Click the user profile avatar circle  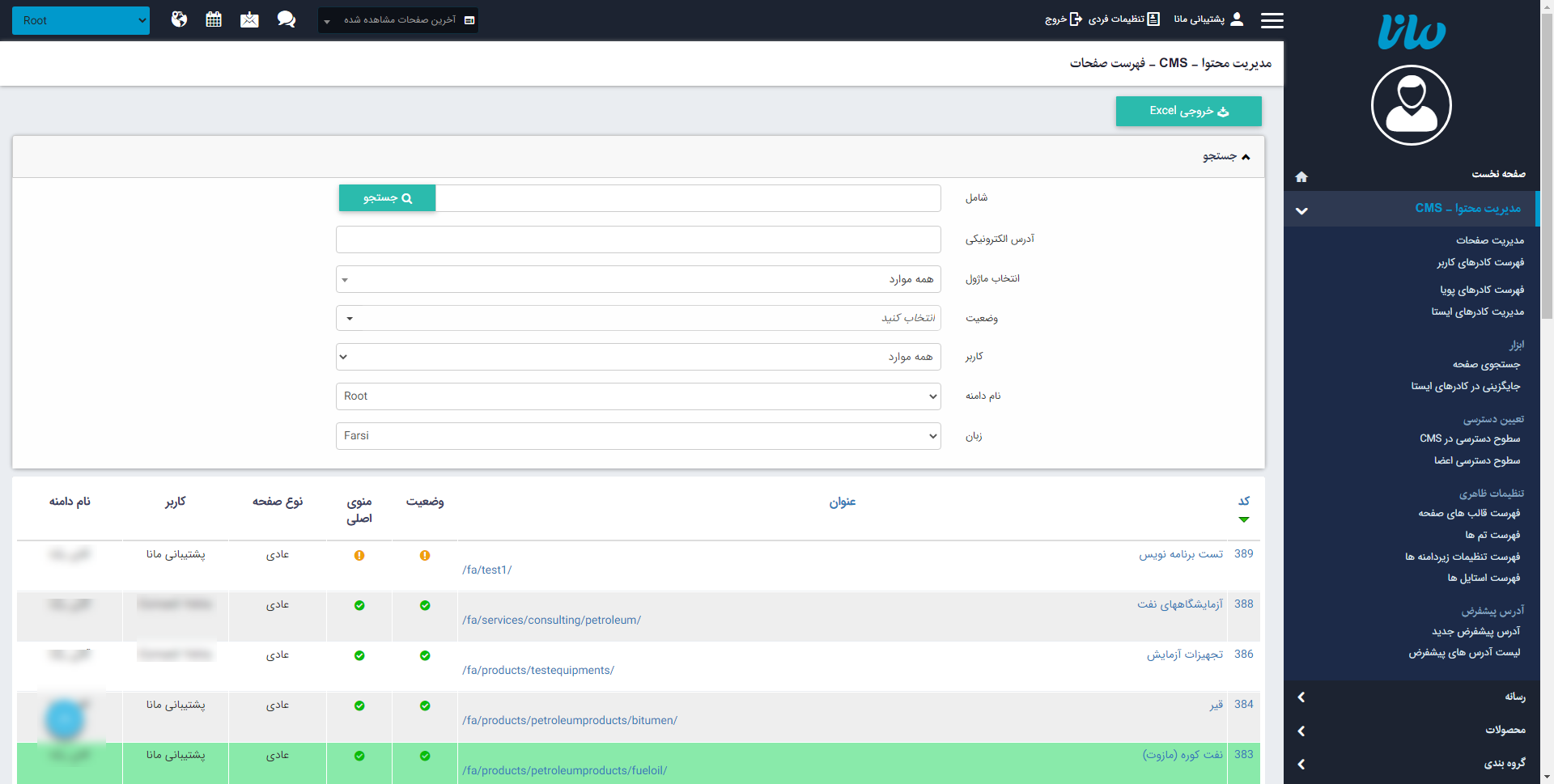[x=1411, y=105]
